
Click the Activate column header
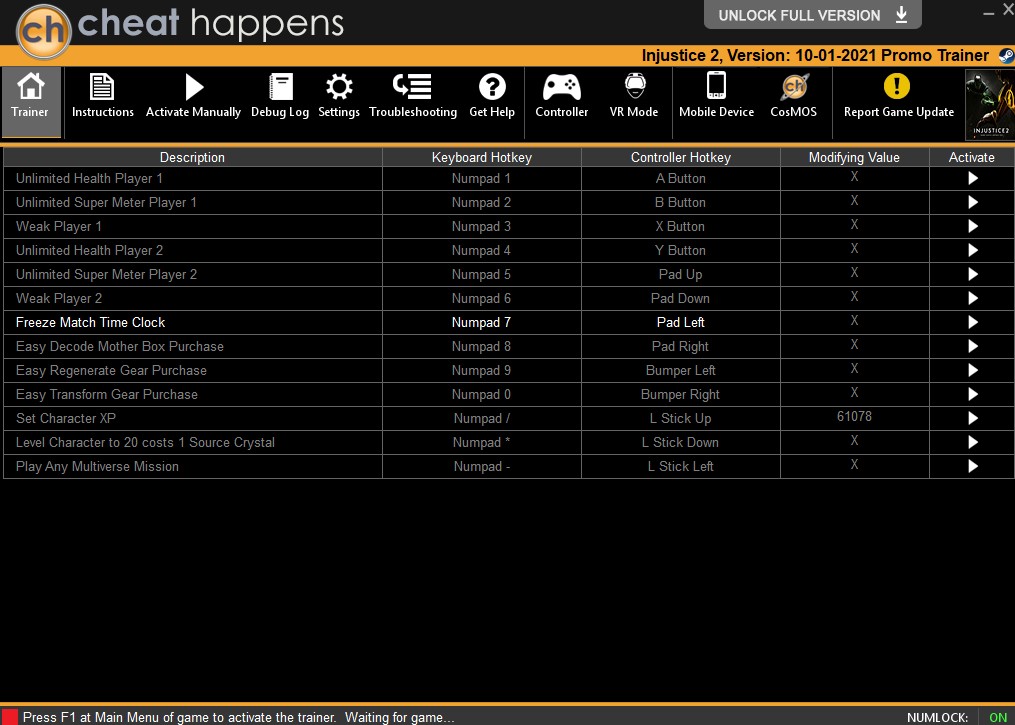[971, 157]
